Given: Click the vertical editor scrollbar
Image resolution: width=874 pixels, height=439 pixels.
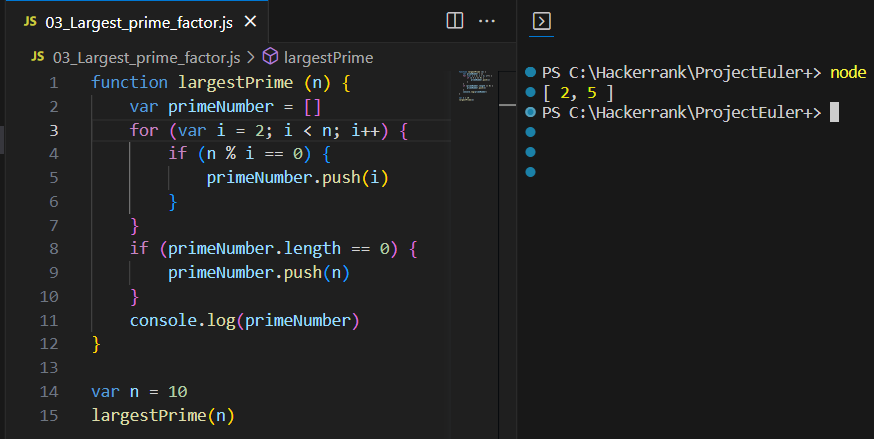Looking at the screenshot, I should pyautogui.click(x=508, y=255).
